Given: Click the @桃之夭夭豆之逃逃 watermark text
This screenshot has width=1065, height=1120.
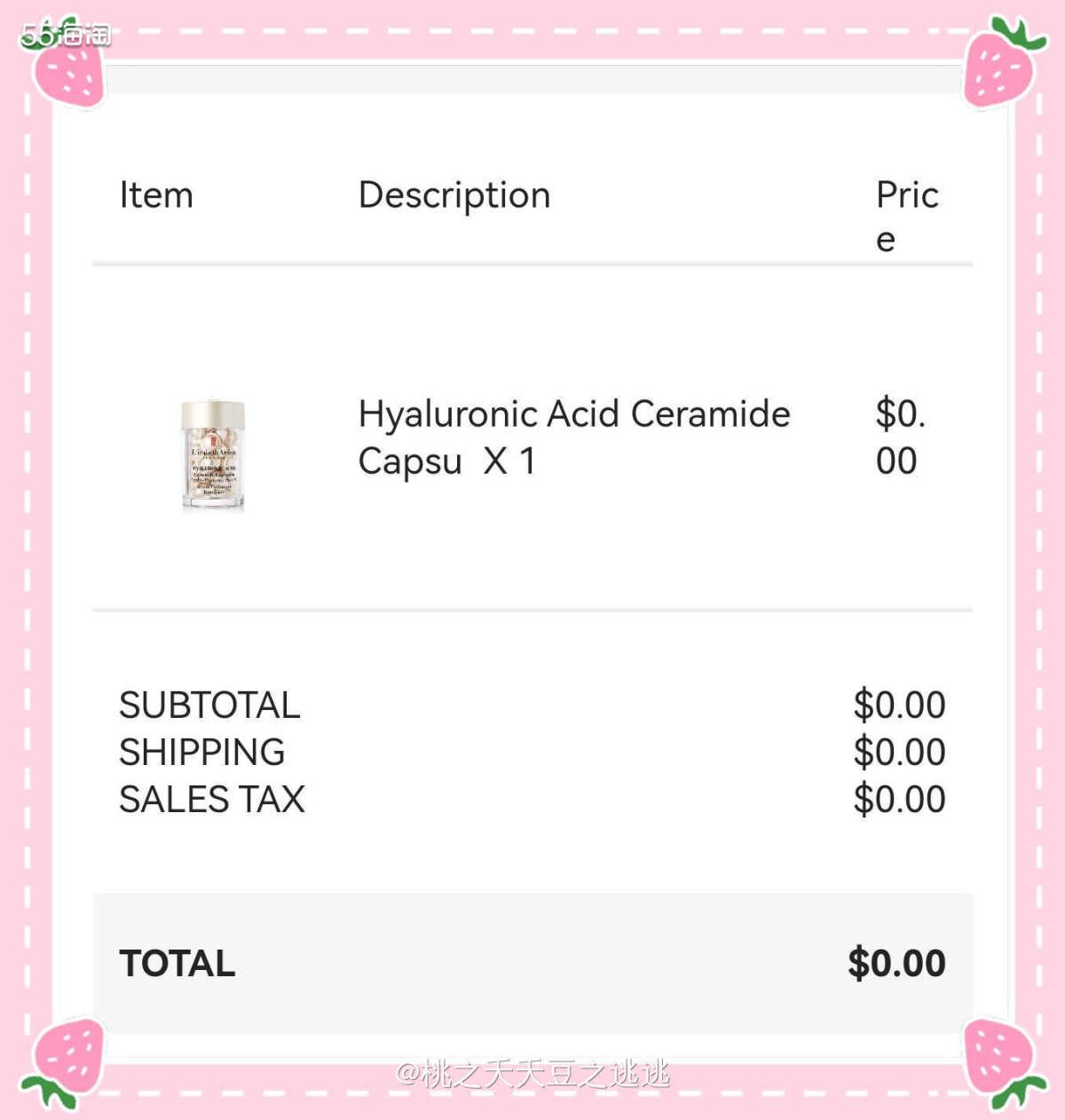Looking at the screenshot, I should coord(532,1075).
